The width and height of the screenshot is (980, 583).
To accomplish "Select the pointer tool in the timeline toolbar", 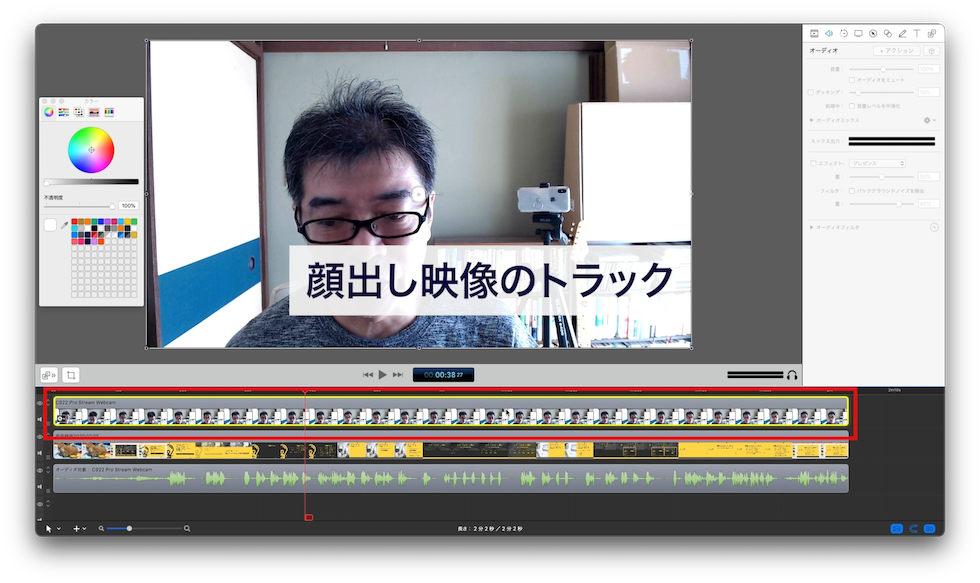I will pyautogui.click(x=47, y=527).
